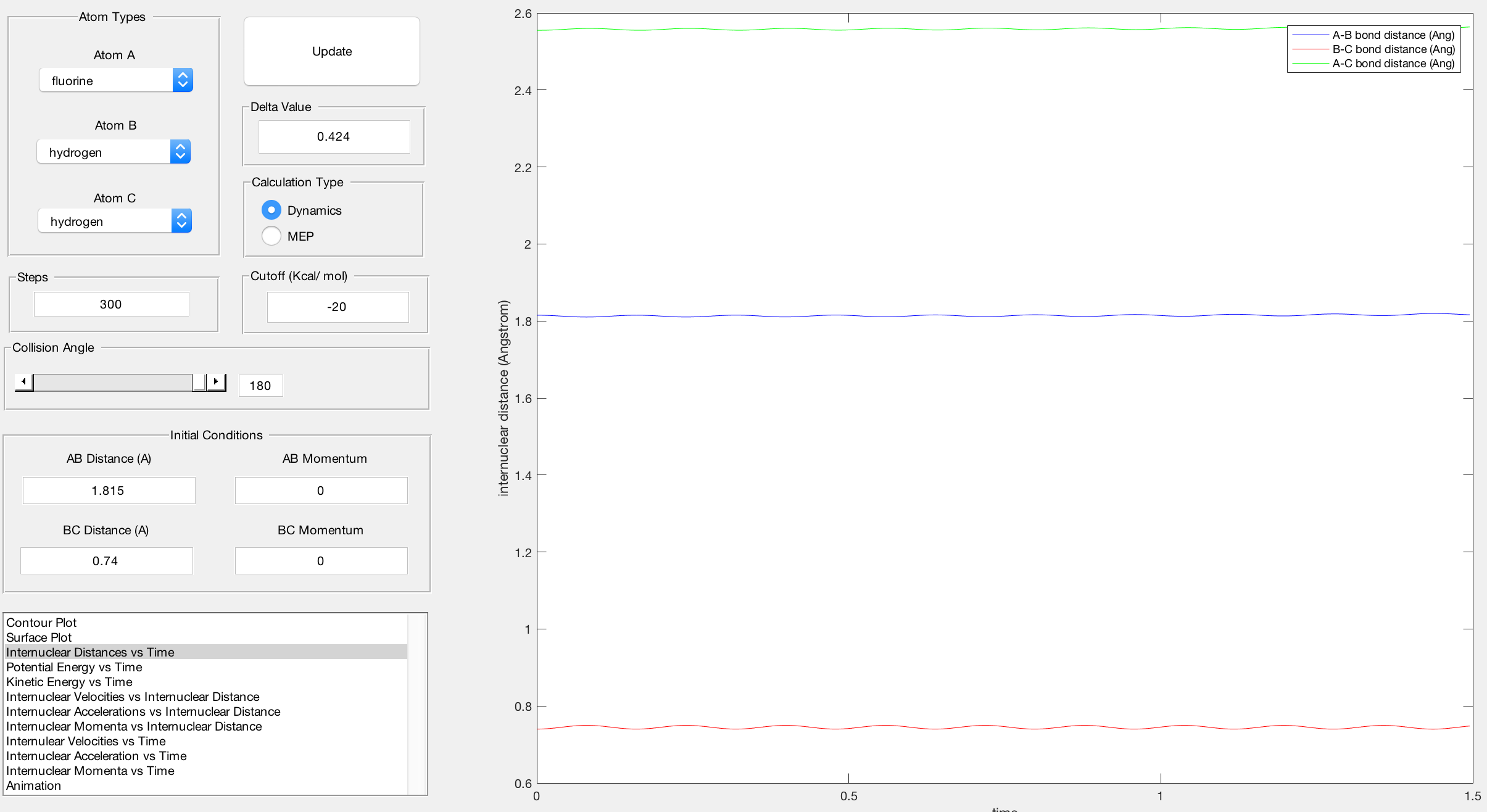The height and width of the screenshot is (812, 1487).
Task: Click the Collision Angle slider left arrow
Action: [23, 382]
